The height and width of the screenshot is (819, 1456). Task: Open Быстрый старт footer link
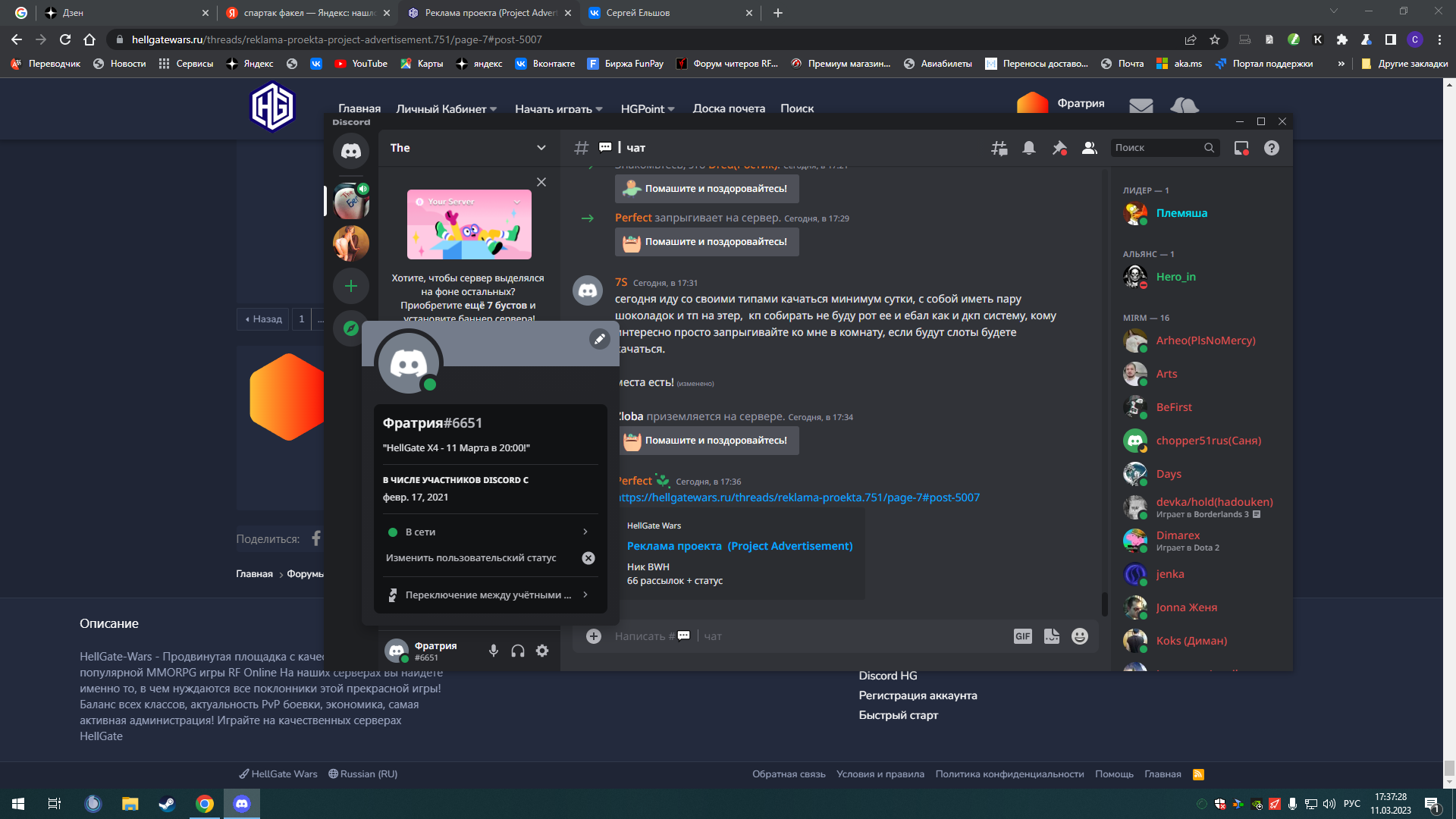(x=898, y=715)
